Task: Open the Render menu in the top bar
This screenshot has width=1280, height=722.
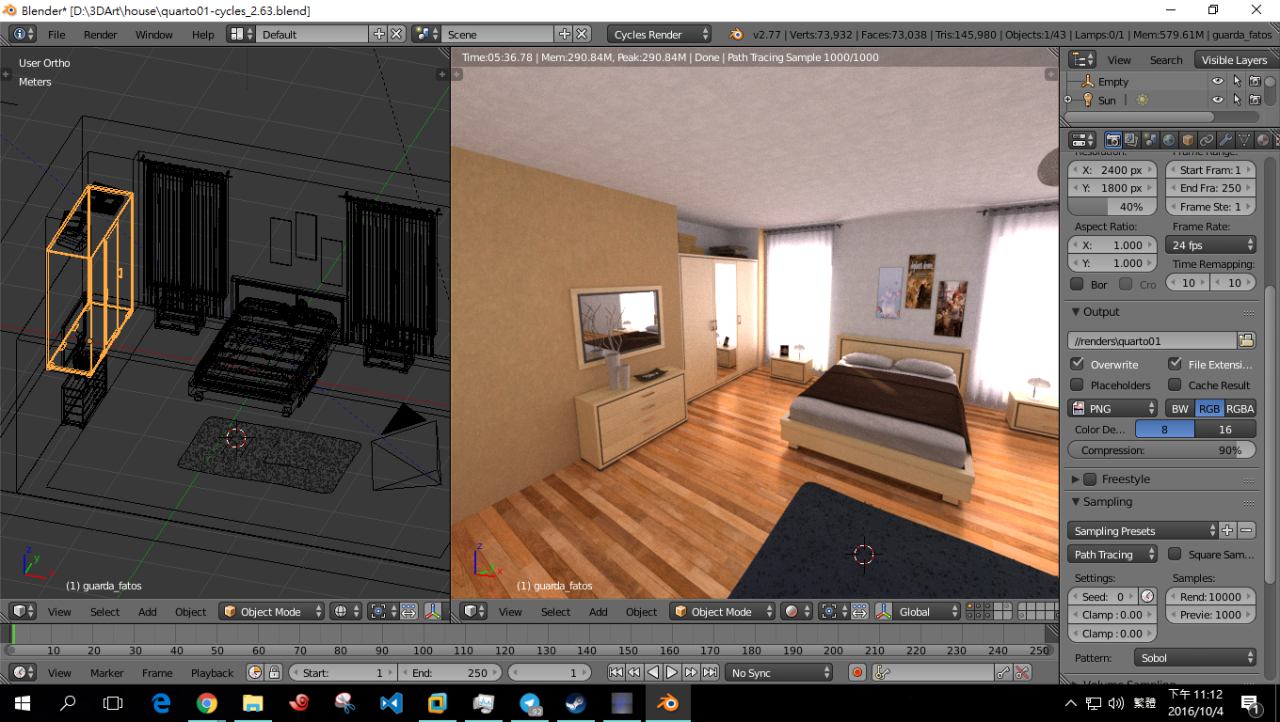Action: click(100, 34)
